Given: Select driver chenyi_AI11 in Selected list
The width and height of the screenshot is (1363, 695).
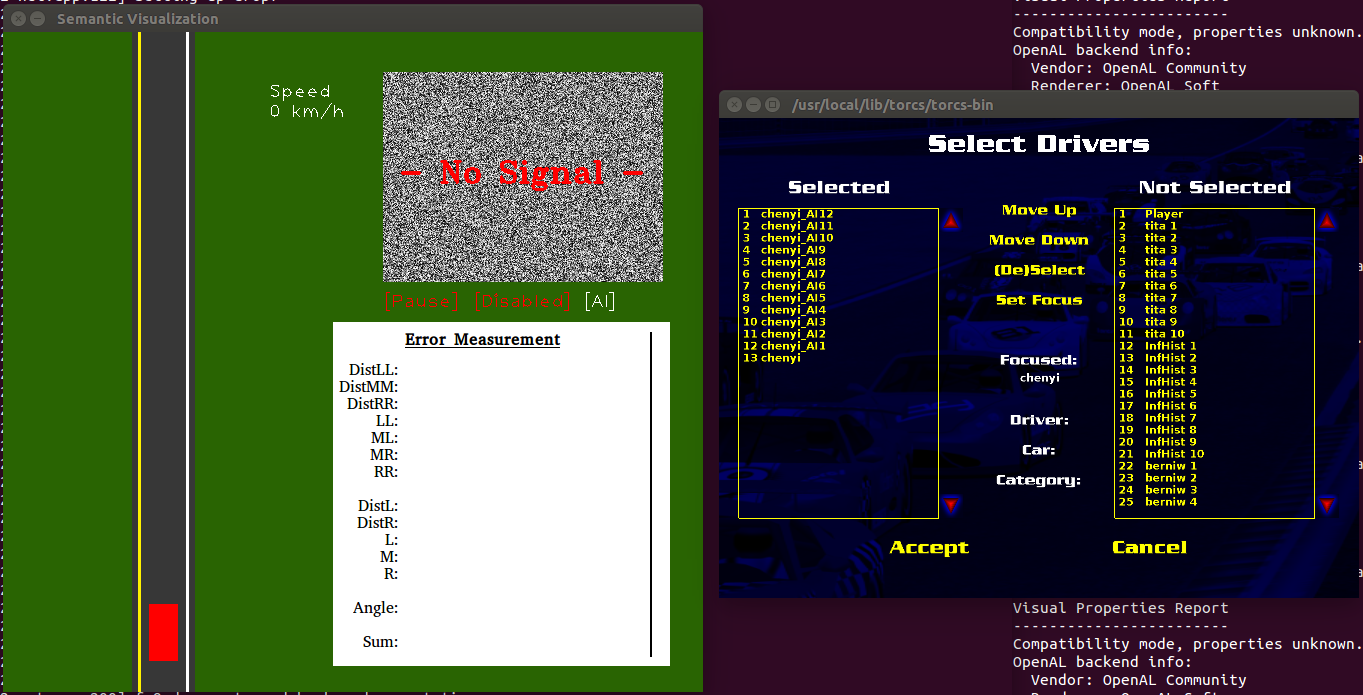Looking at the screenshot, I should tap(838, 226).
